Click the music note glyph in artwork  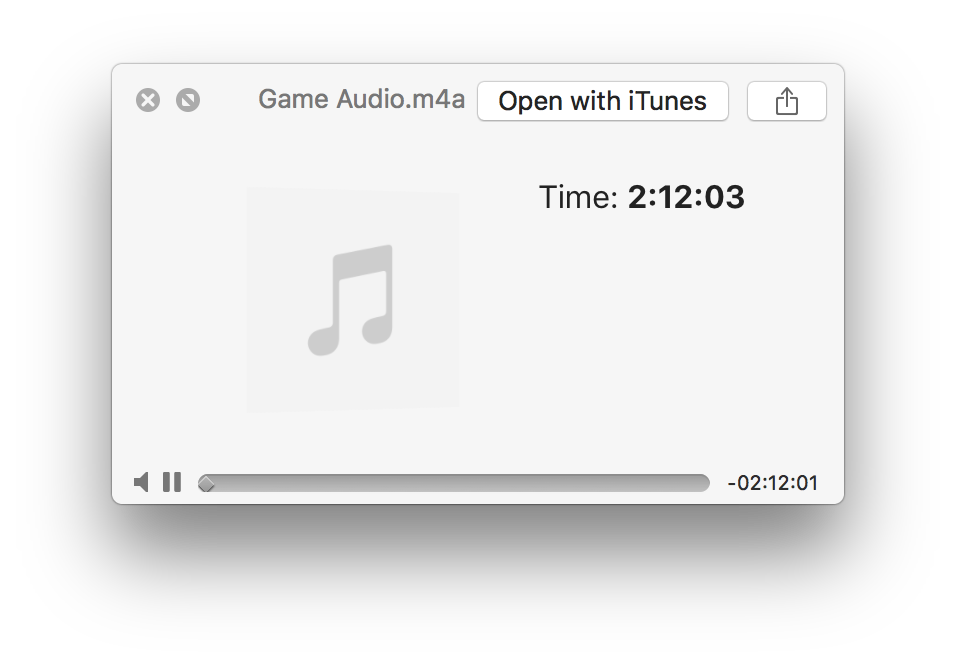[351, 300]
